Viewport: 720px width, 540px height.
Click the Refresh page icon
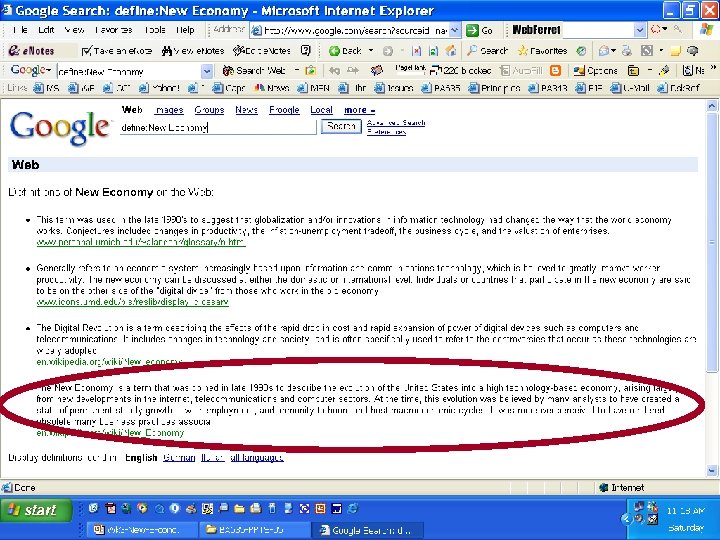pos(433,51)
